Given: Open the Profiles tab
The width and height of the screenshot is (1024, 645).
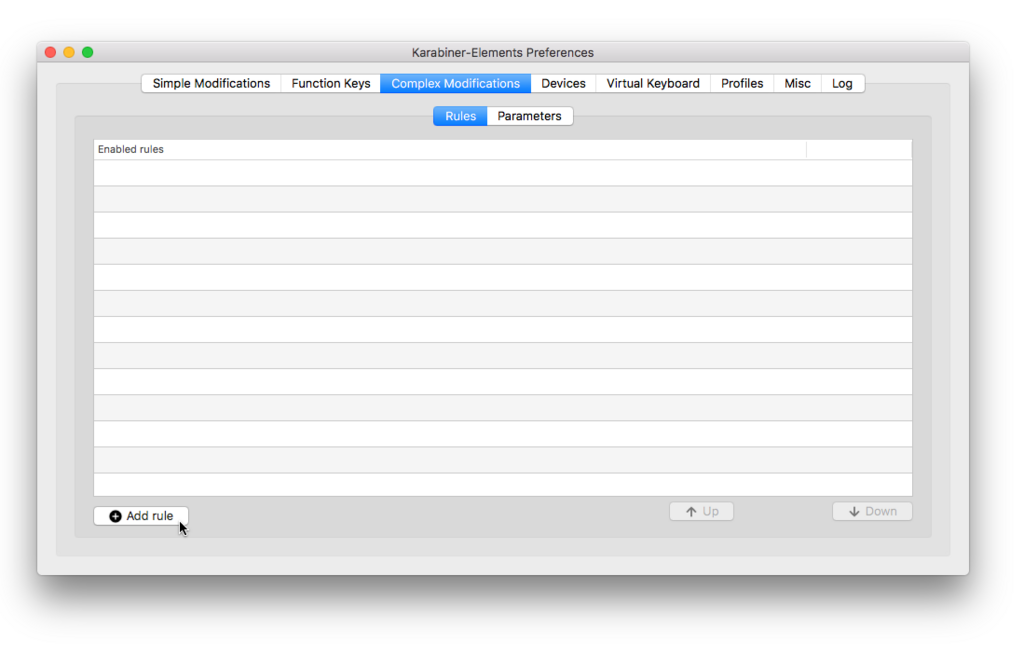Looking at the screenshot, I should [742, 84].
